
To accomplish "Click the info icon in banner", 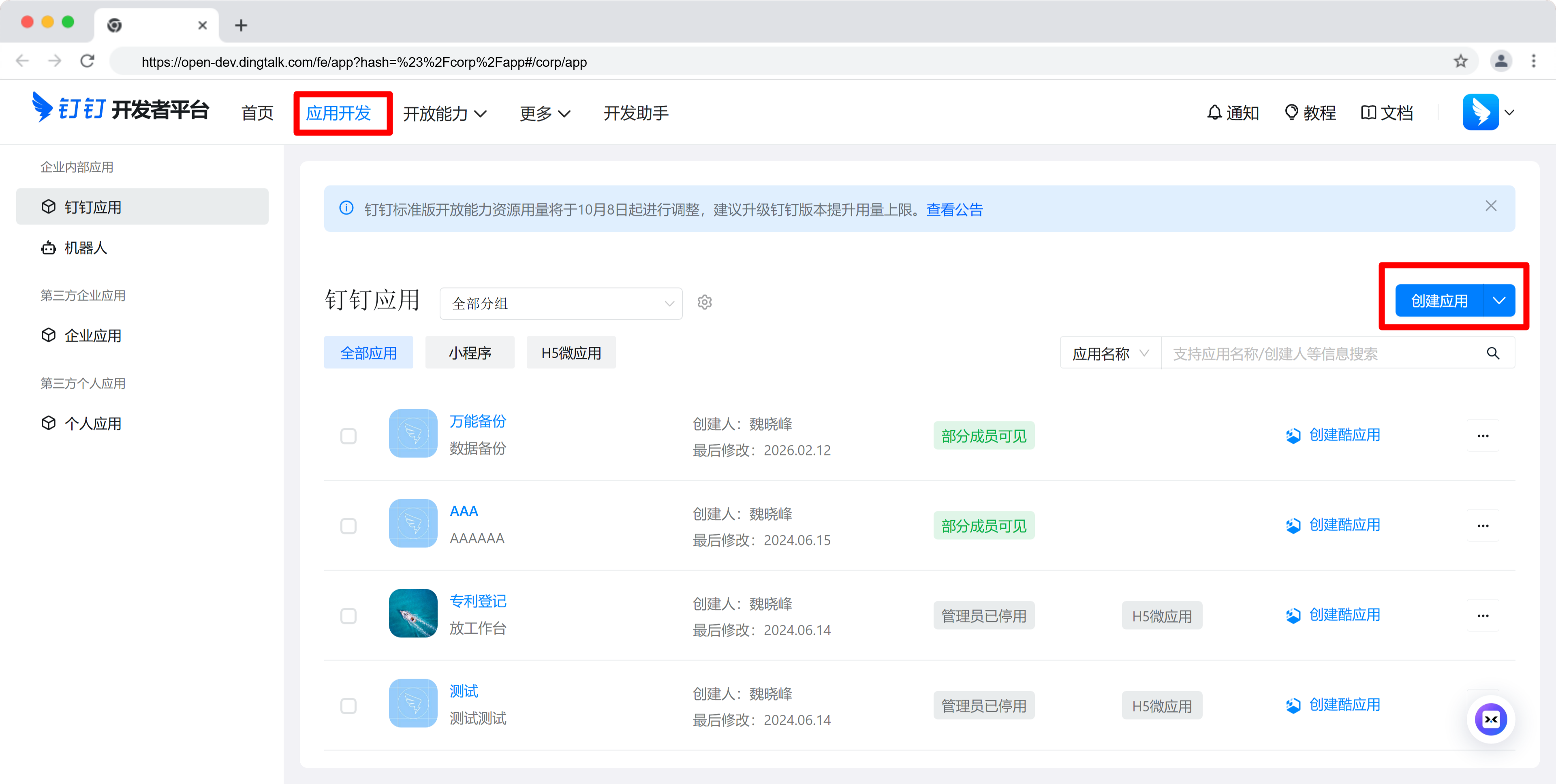I will coord(346,208).
